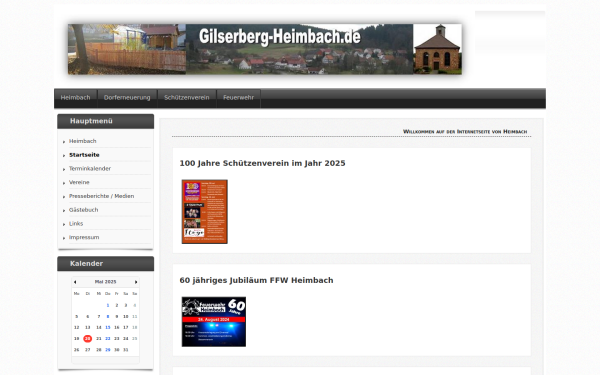
Task: Click the Hauptmenü panel heading
Action: (x=106, y=121)
